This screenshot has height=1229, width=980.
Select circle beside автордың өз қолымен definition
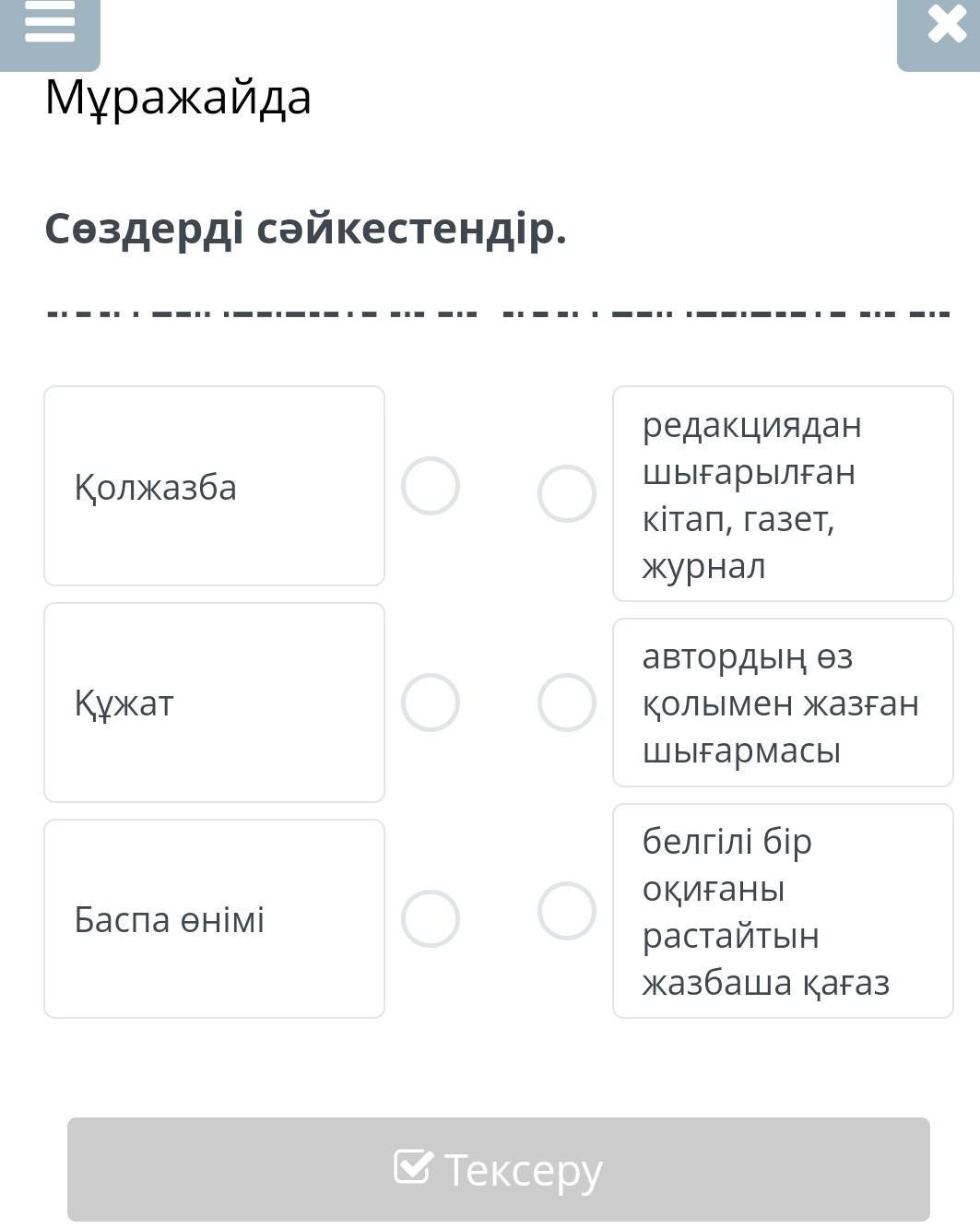click(x=567, y=703)
